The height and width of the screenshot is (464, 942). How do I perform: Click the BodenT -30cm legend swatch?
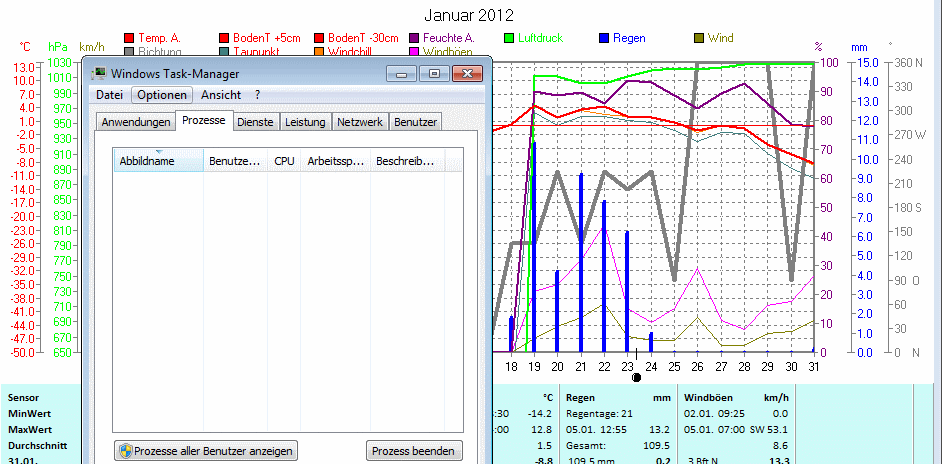(x=318, y=38)
